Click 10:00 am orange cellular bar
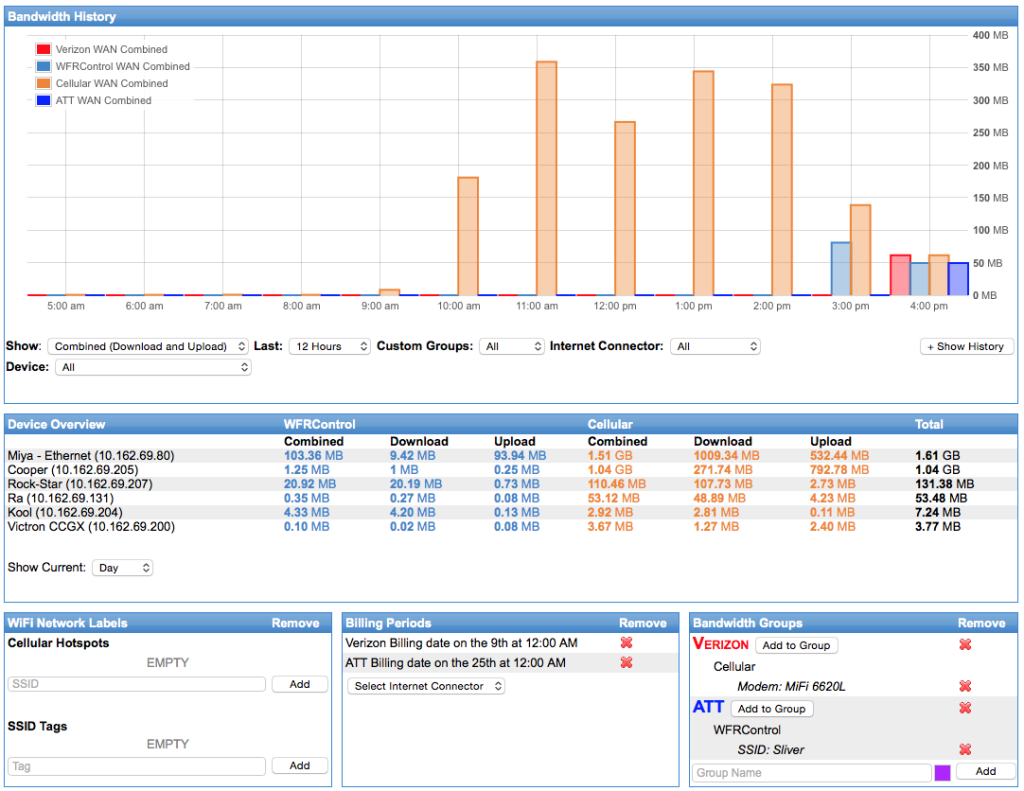 tap(468, 236)
